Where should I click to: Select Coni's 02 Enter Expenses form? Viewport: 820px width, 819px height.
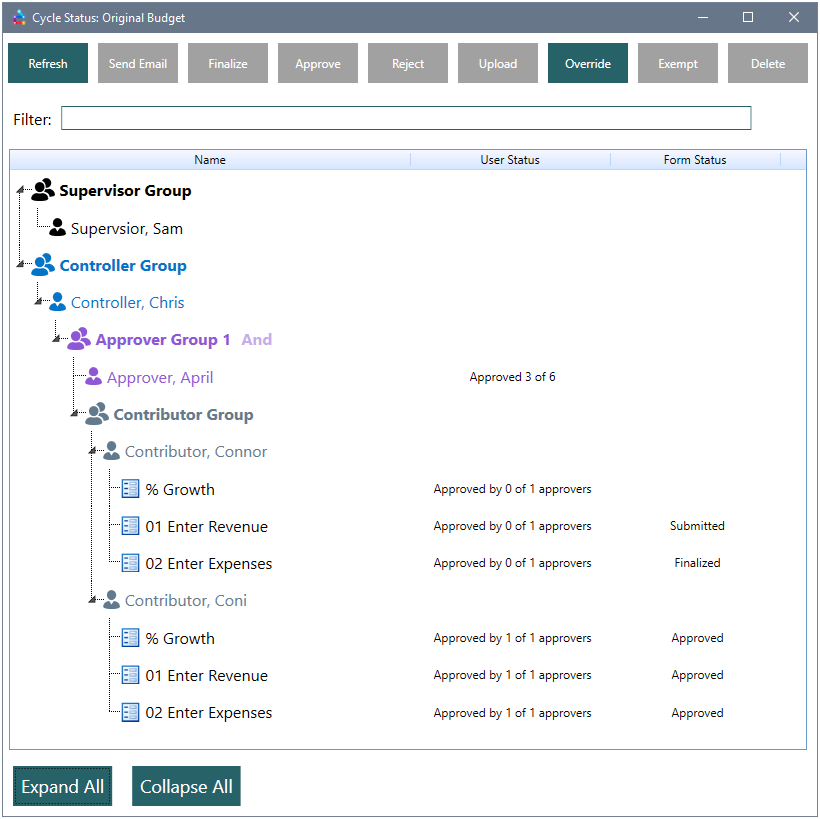click(x=208, y=713)
